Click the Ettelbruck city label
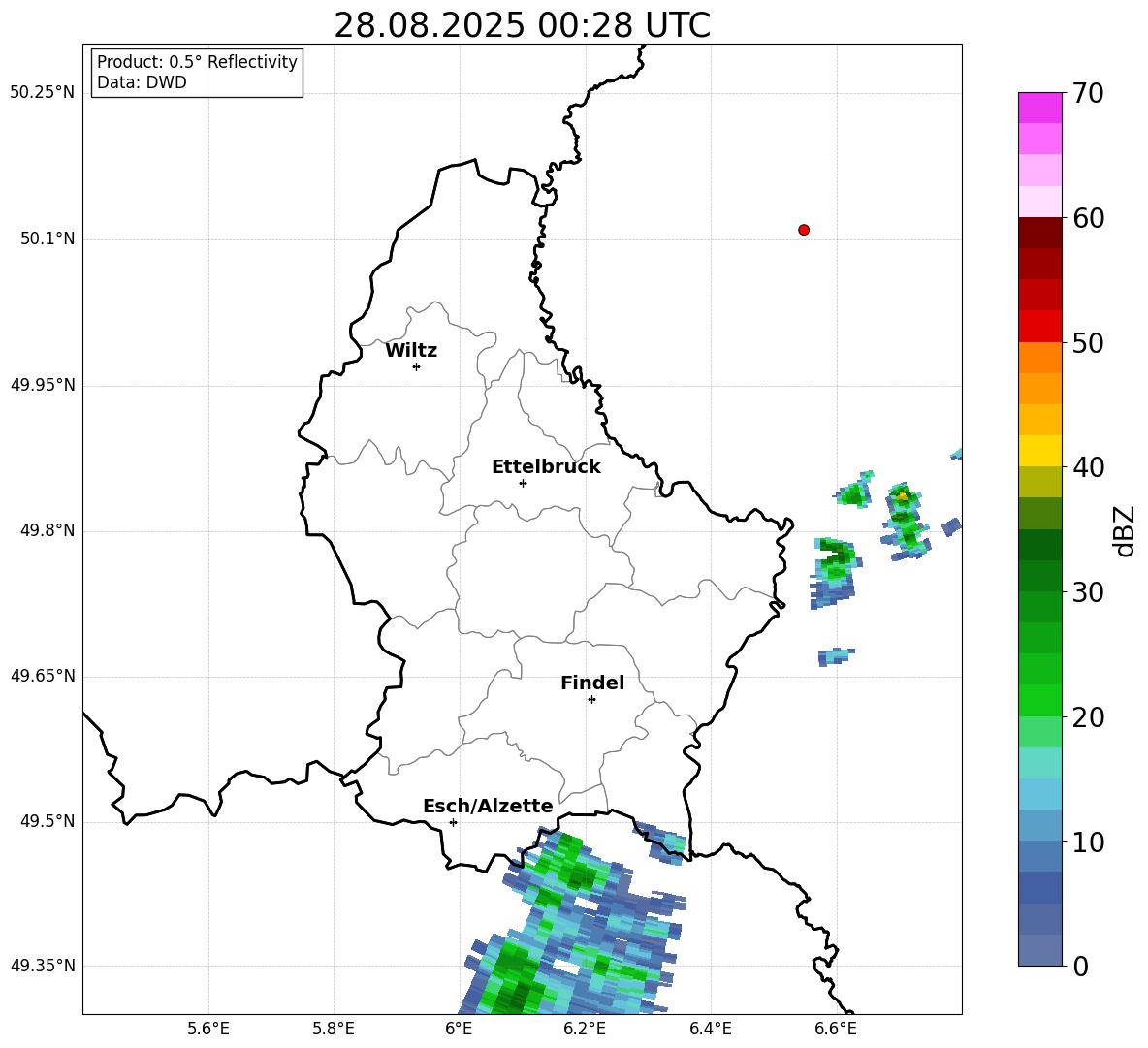This screenshot has height=1048, width=1148. [x=546, y=467]
